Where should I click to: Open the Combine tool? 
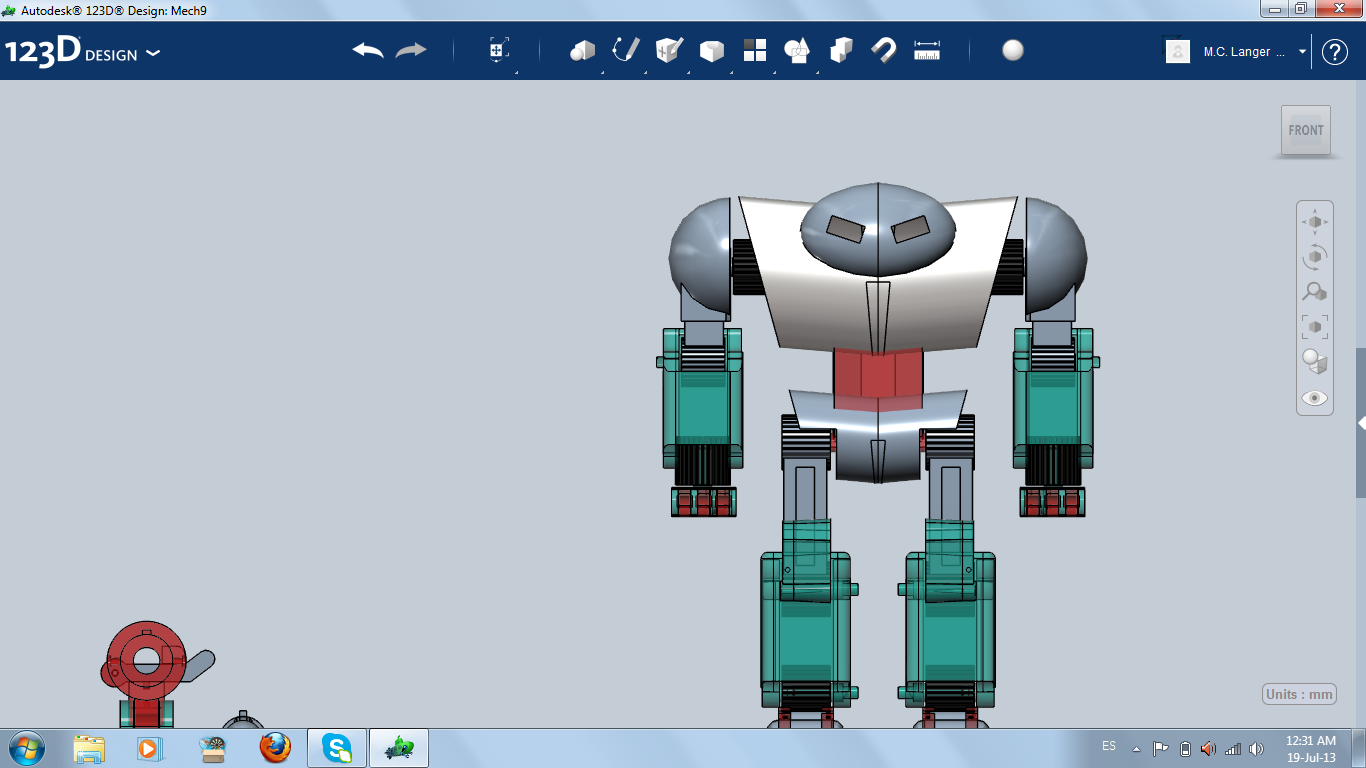point(841,50)
